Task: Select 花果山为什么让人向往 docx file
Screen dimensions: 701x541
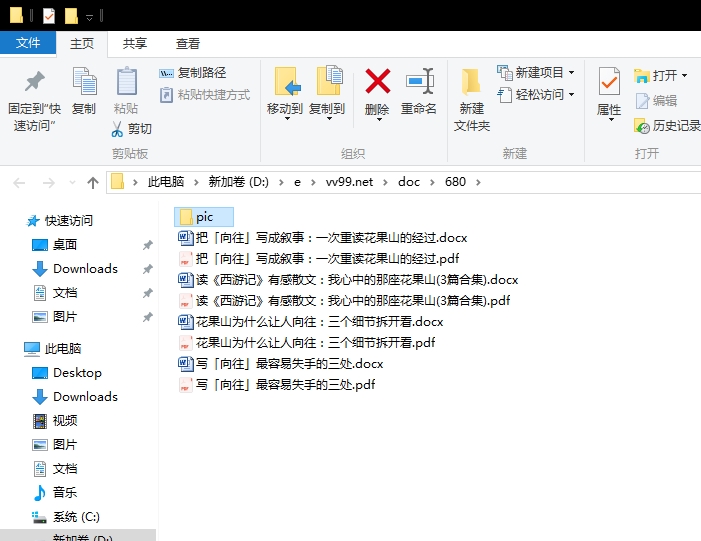Action: pos(310,322)
